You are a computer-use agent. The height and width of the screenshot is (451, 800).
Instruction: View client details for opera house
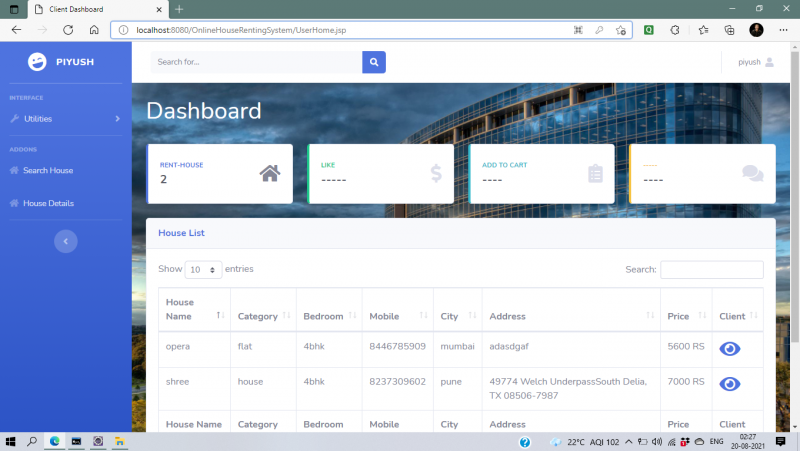pyautogui.click(x=730, y=348)
